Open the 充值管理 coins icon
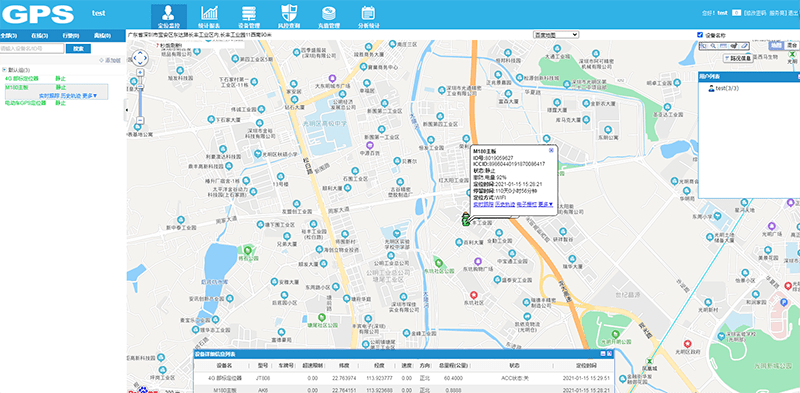 point(329,13)
